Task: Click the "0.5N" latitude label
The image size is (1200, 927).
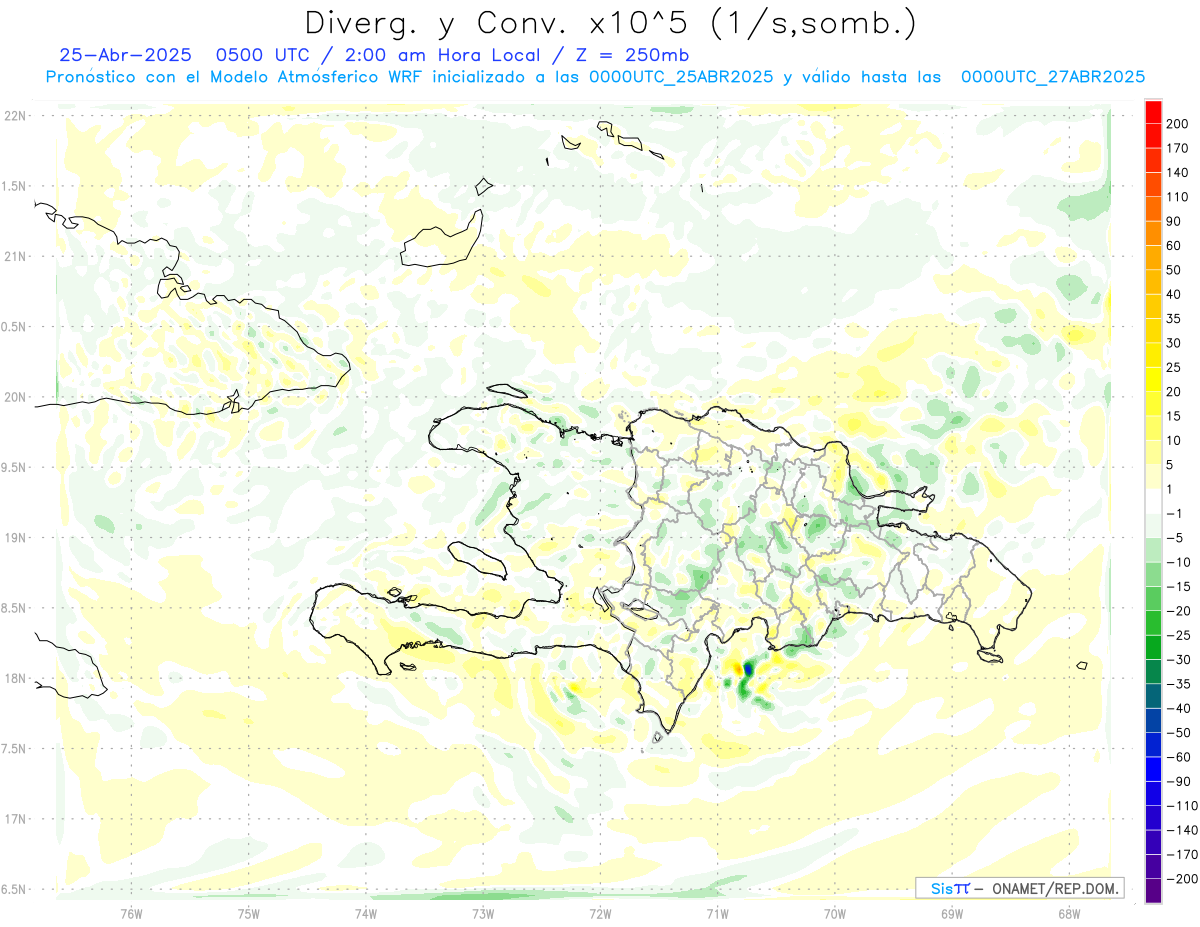Action: point(15,327)
